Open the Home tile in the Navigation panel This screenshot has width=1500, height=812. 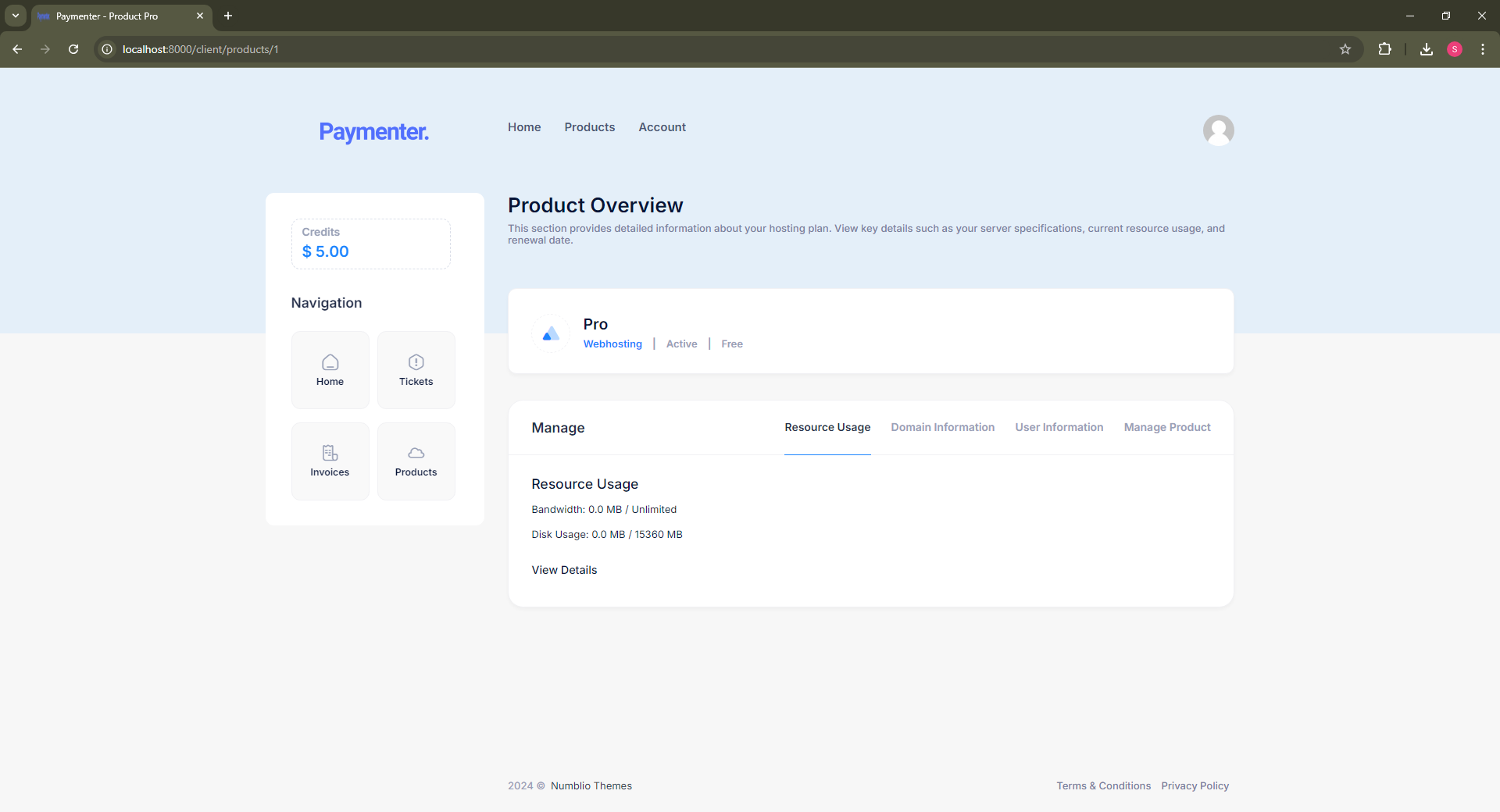click(330, 370)
